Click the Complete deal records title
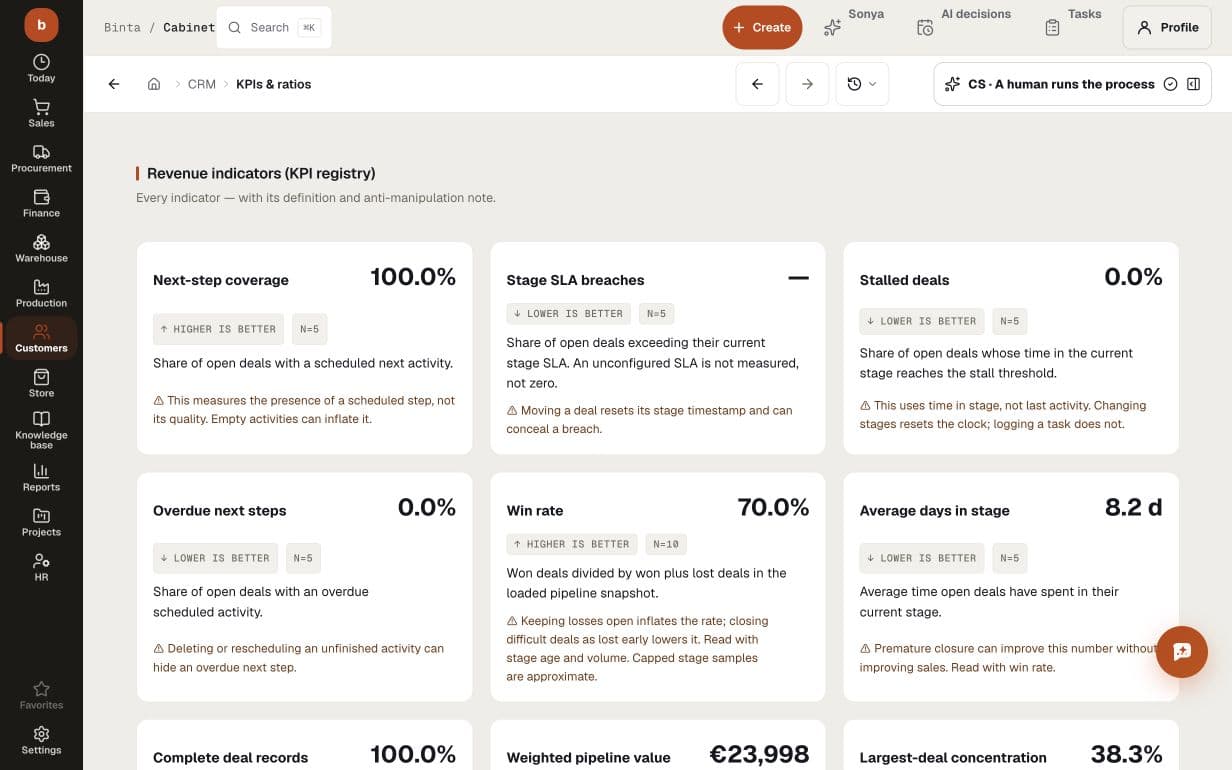The height and width of the screenshot is (770, 1232). [x=231, y=758]
